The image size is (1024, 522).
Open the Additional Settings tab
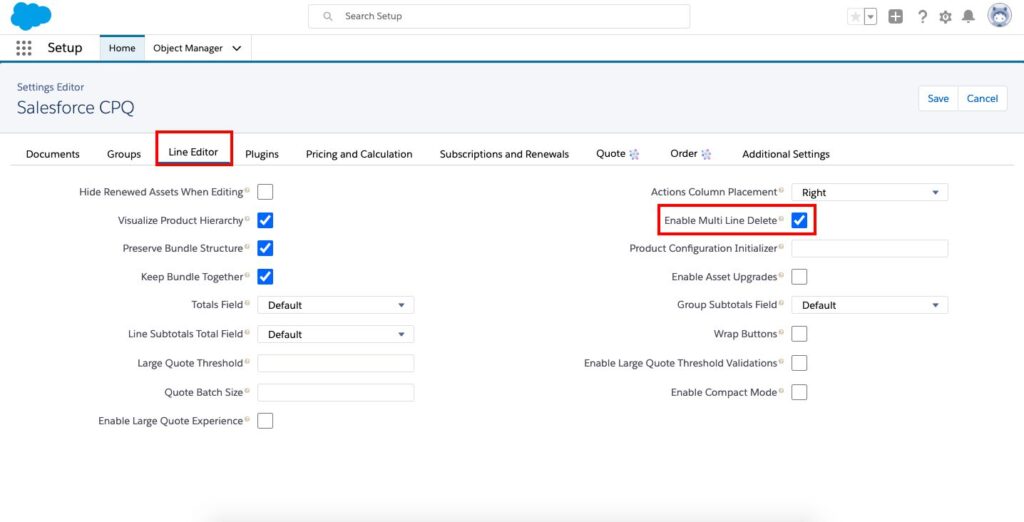[786, 154]
